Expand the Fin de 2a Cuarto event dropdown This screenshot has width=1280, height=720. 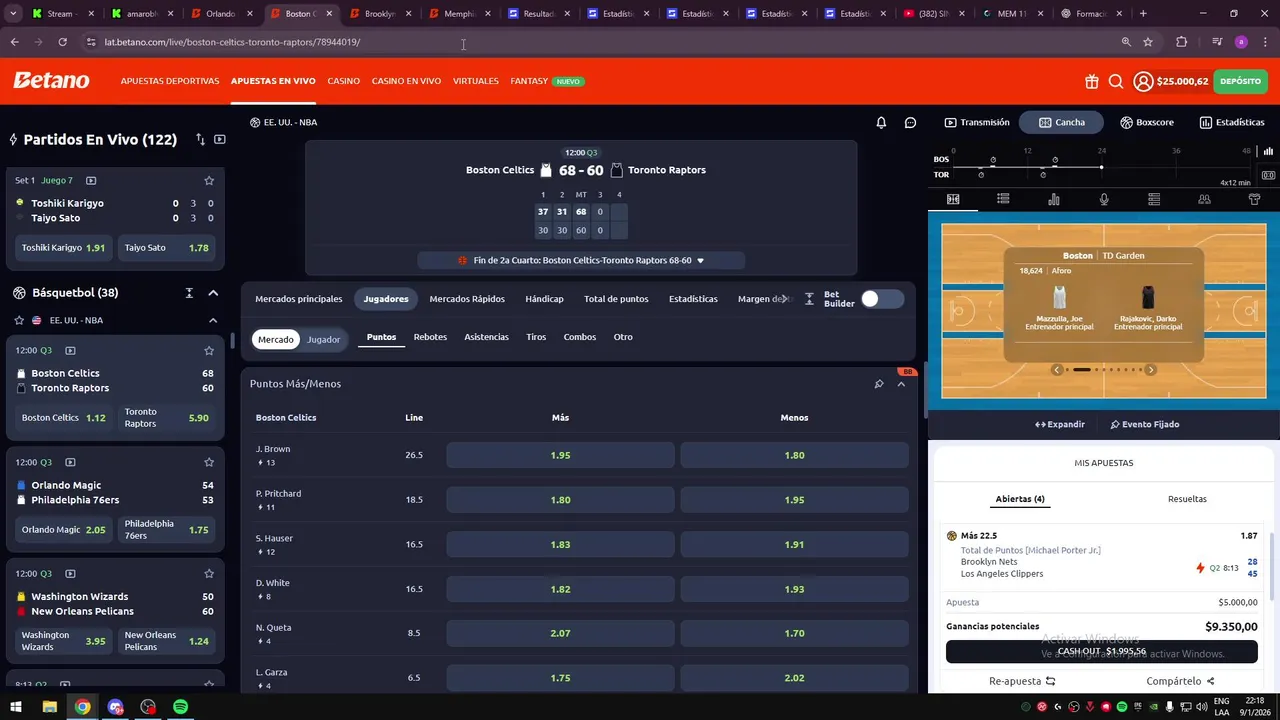point(581,260)
